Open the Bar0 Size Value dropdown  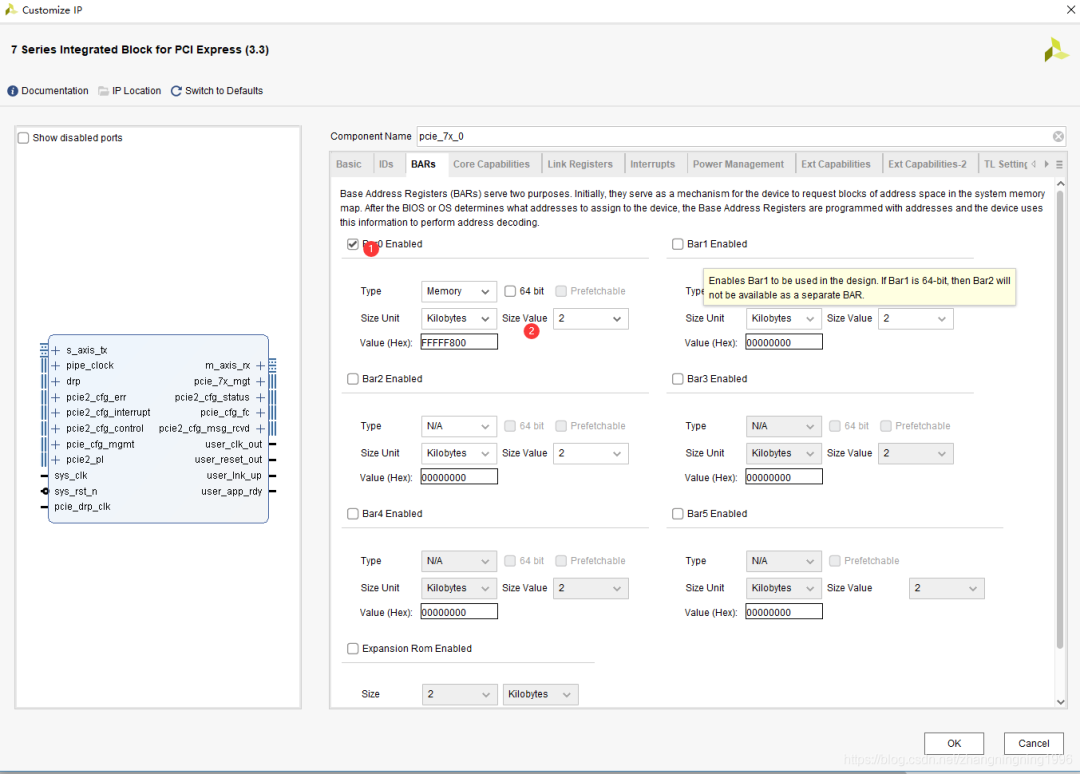[x=590, y=318]
